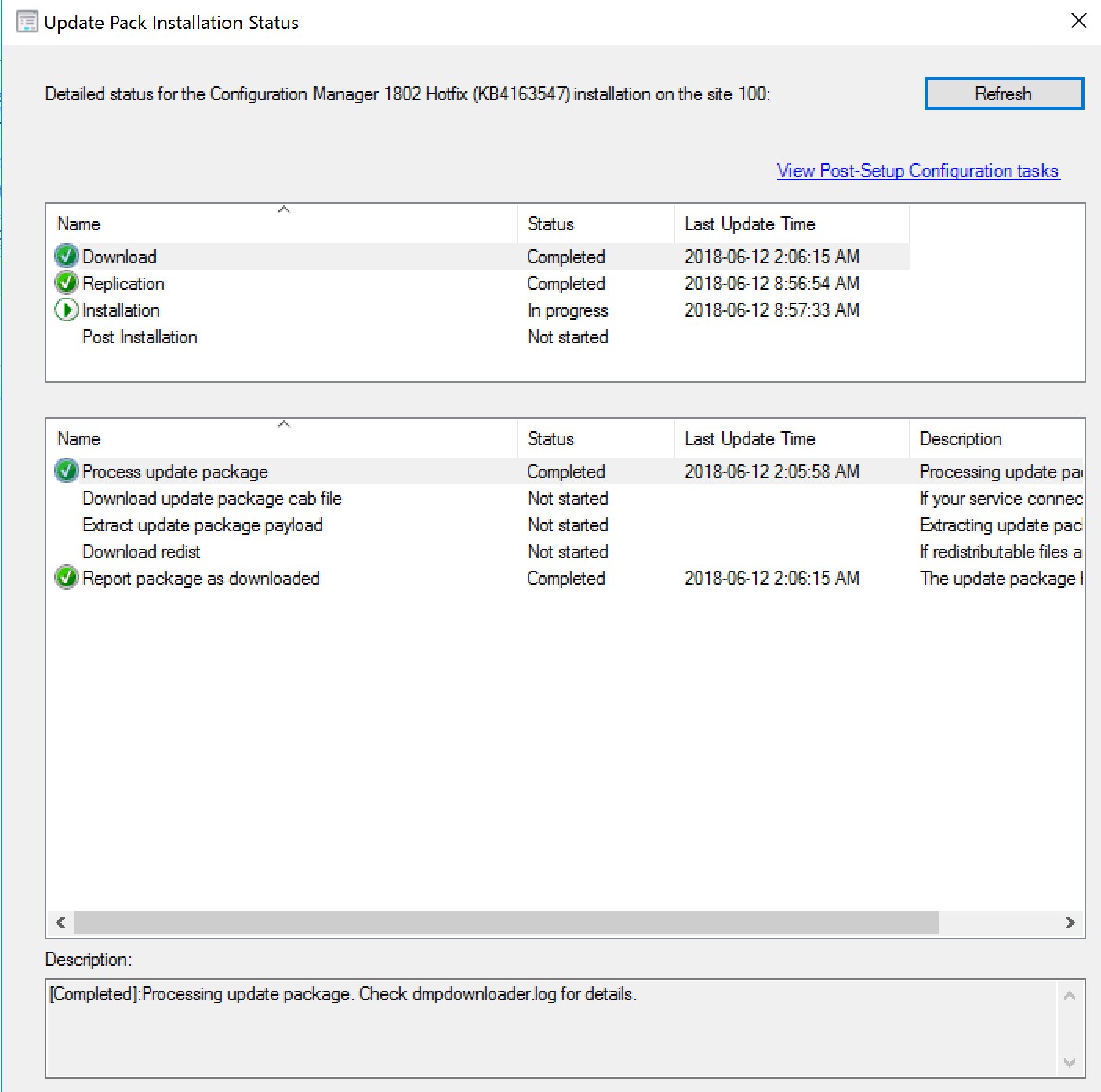Close the Update Pack Installation Status dialog

coord(1079,21)
